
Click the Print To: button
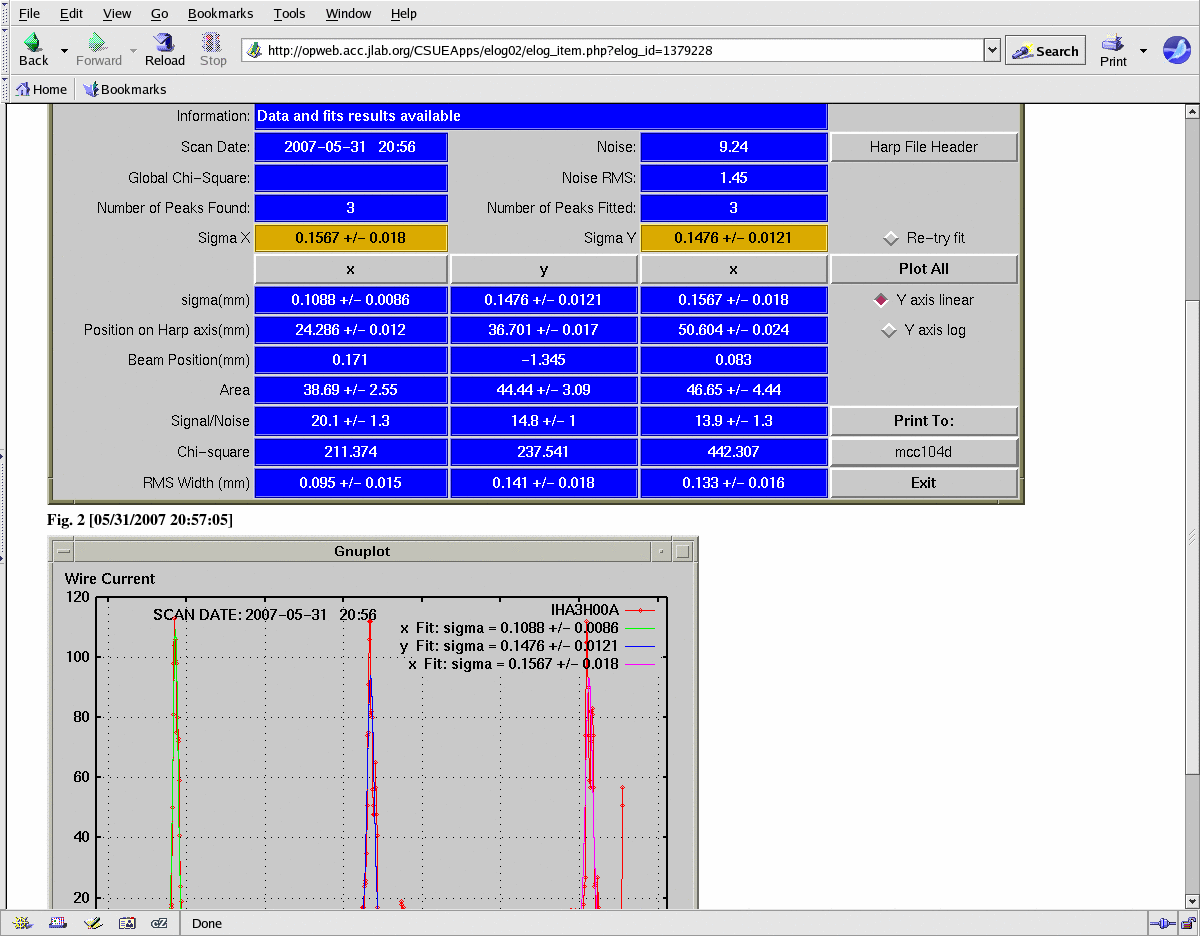924,421
